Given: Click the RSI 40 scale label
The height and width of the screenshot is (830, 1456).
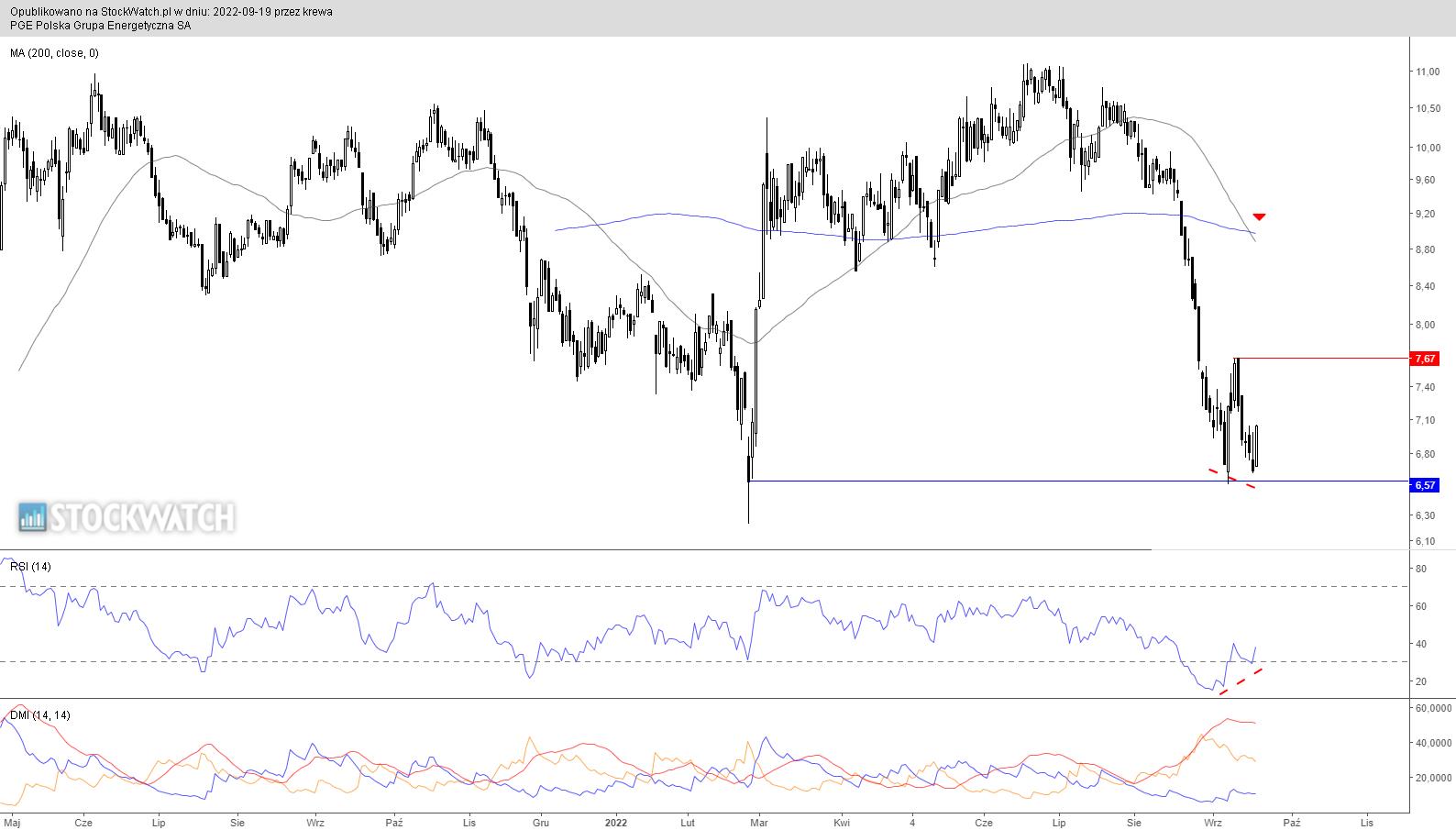Looking at the screenshot, I should (1421, 645).
